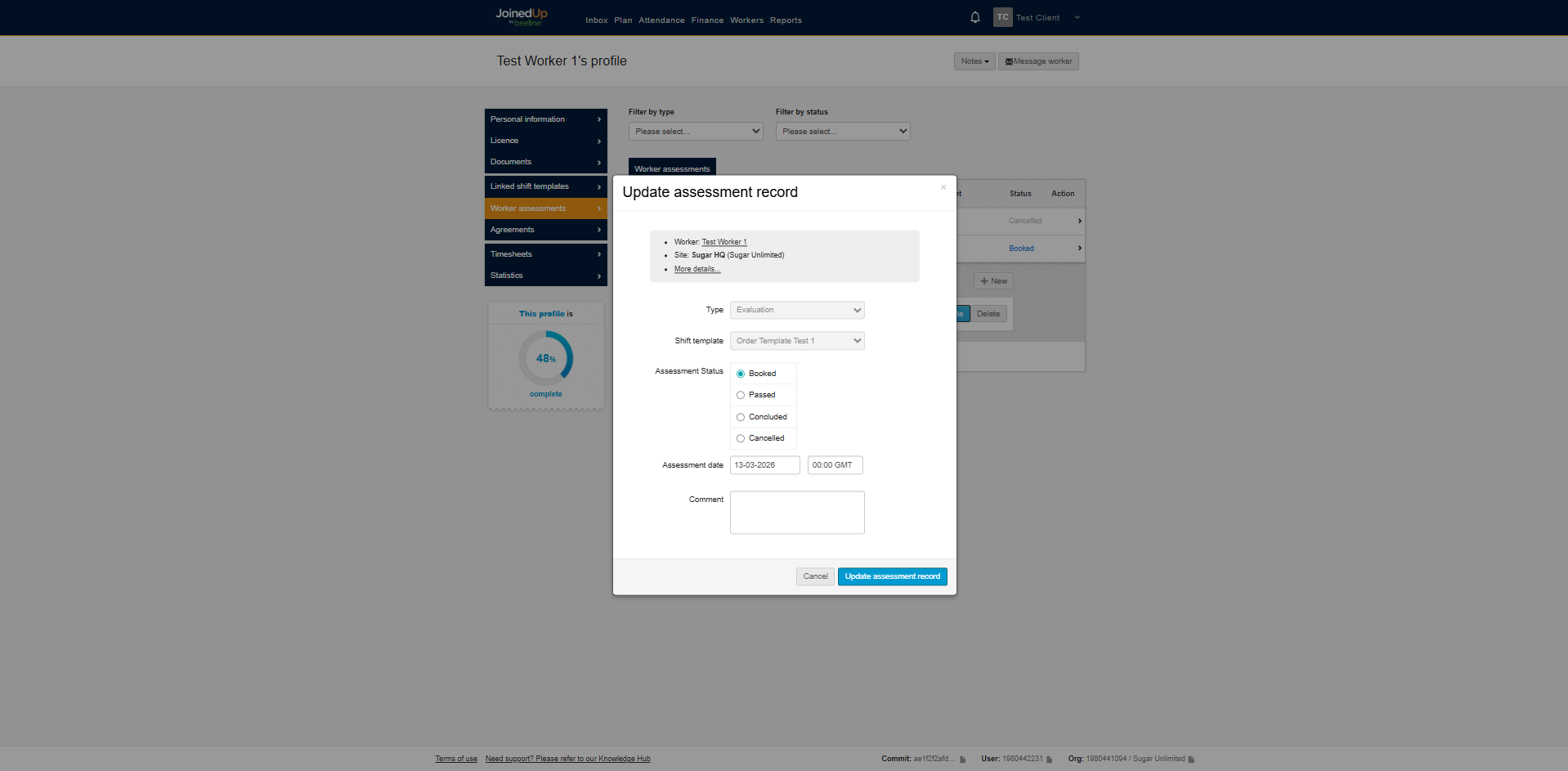1568x771 pixels.
Task: Open the More details link
Action: 697,269
